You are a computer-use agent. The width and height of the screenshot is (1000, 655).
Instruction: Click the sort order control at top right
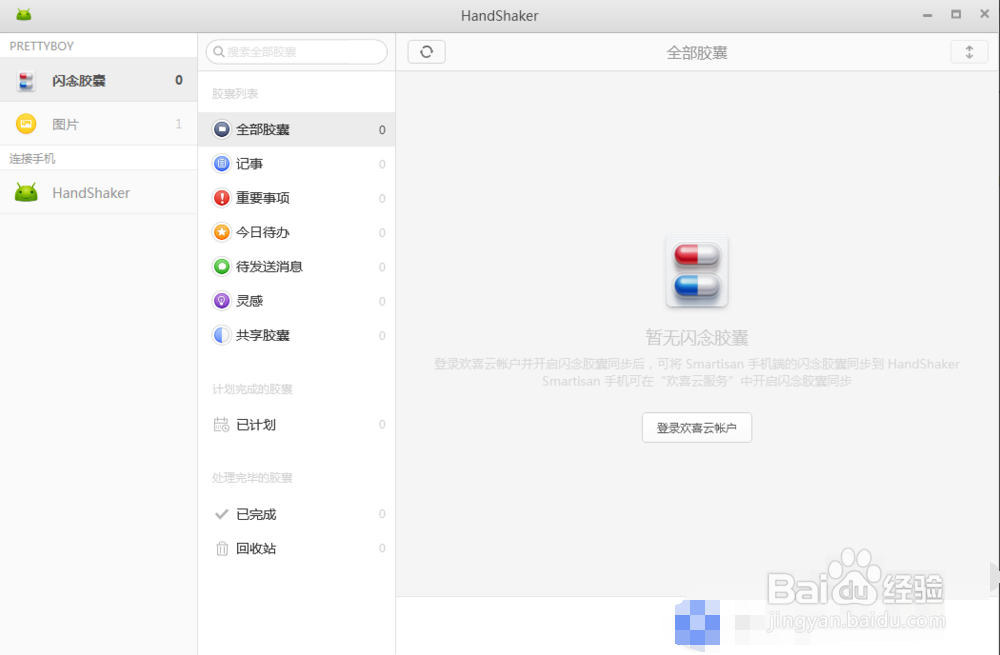point(969,51)
